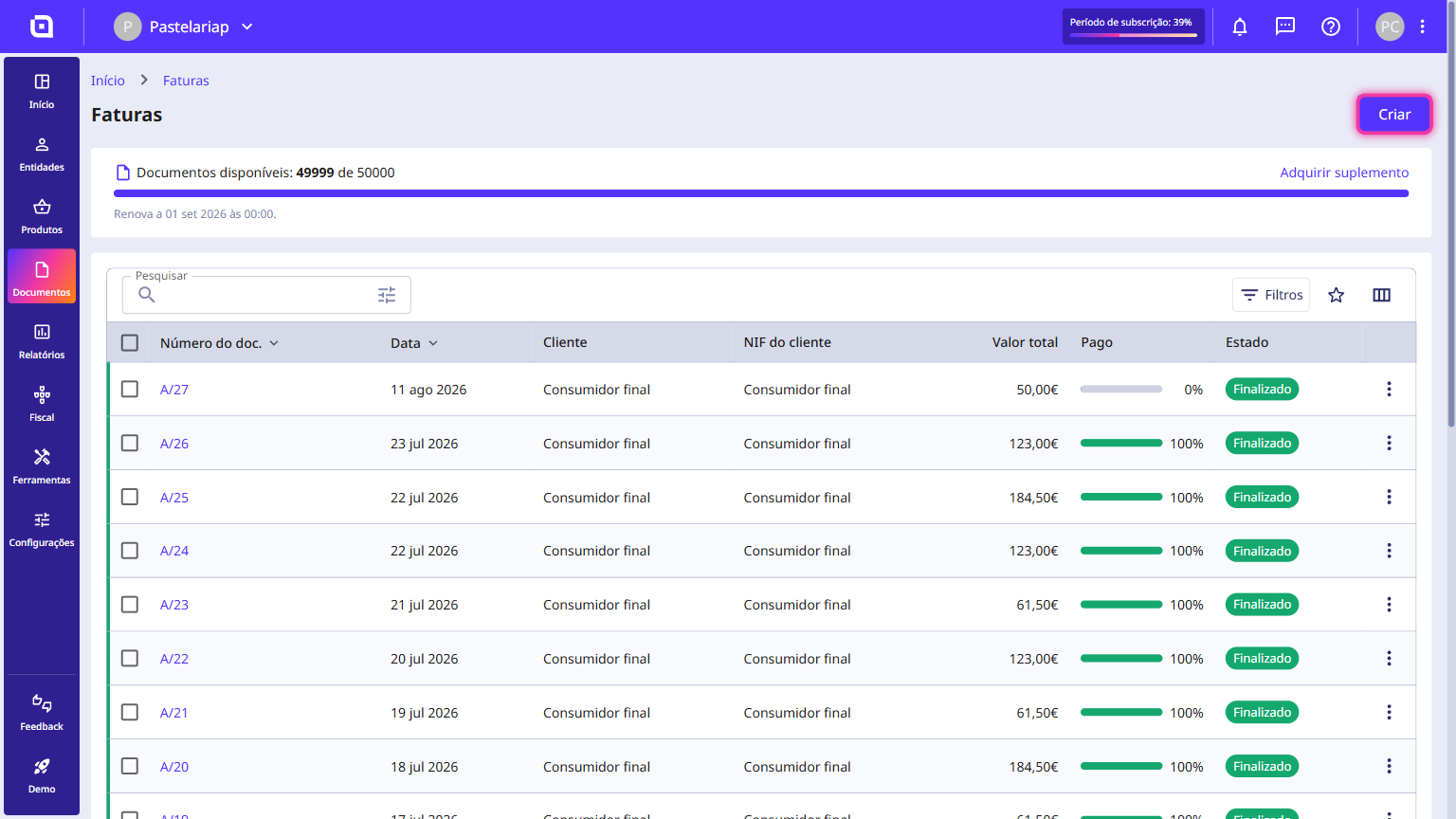Click the 184,50€ value for A/25
Viewport: 1456px width, 819px height.
click(x=1033, y=498)
